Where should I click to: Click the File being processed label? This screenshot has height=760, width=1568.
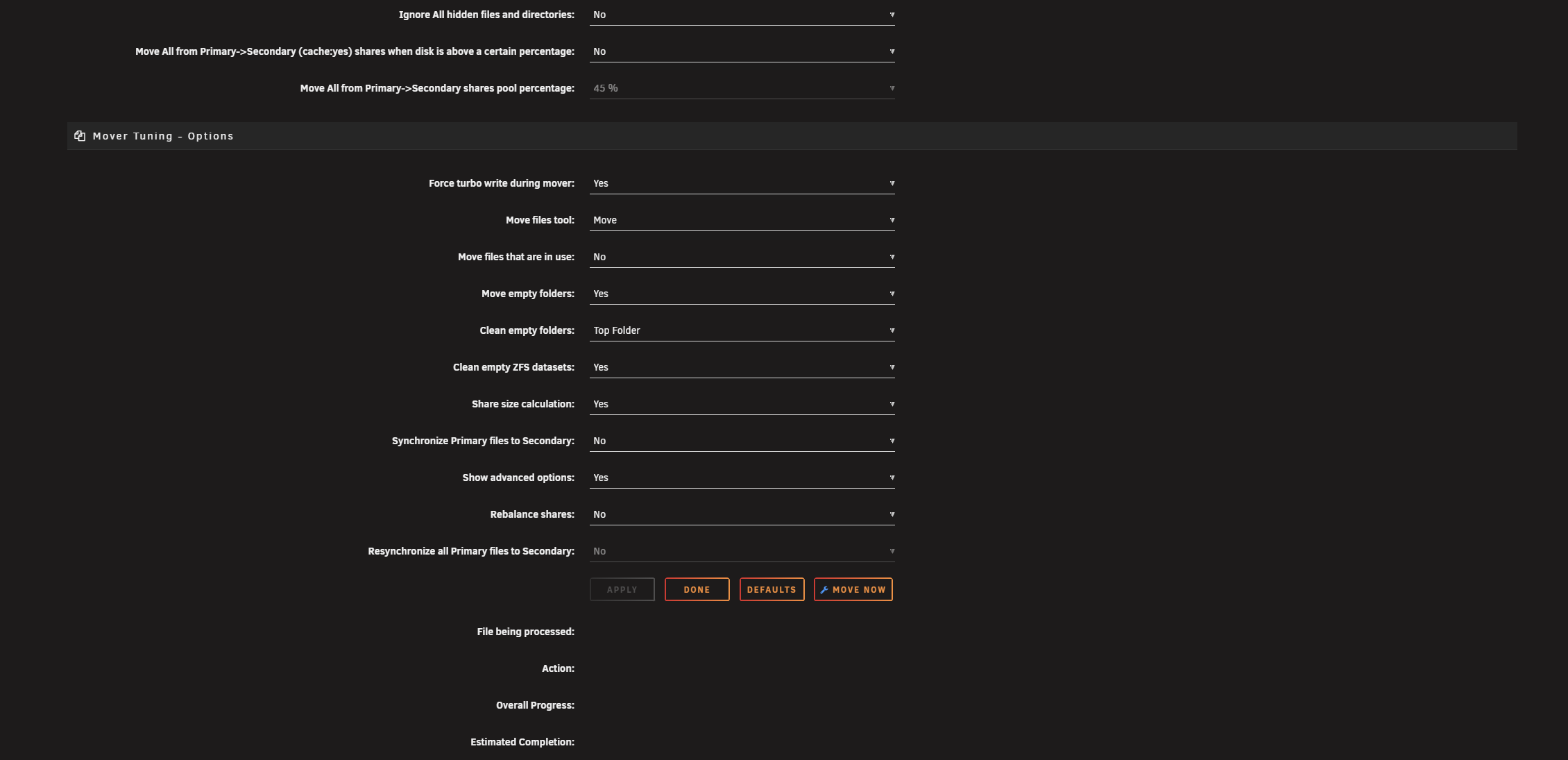[525, 632]
